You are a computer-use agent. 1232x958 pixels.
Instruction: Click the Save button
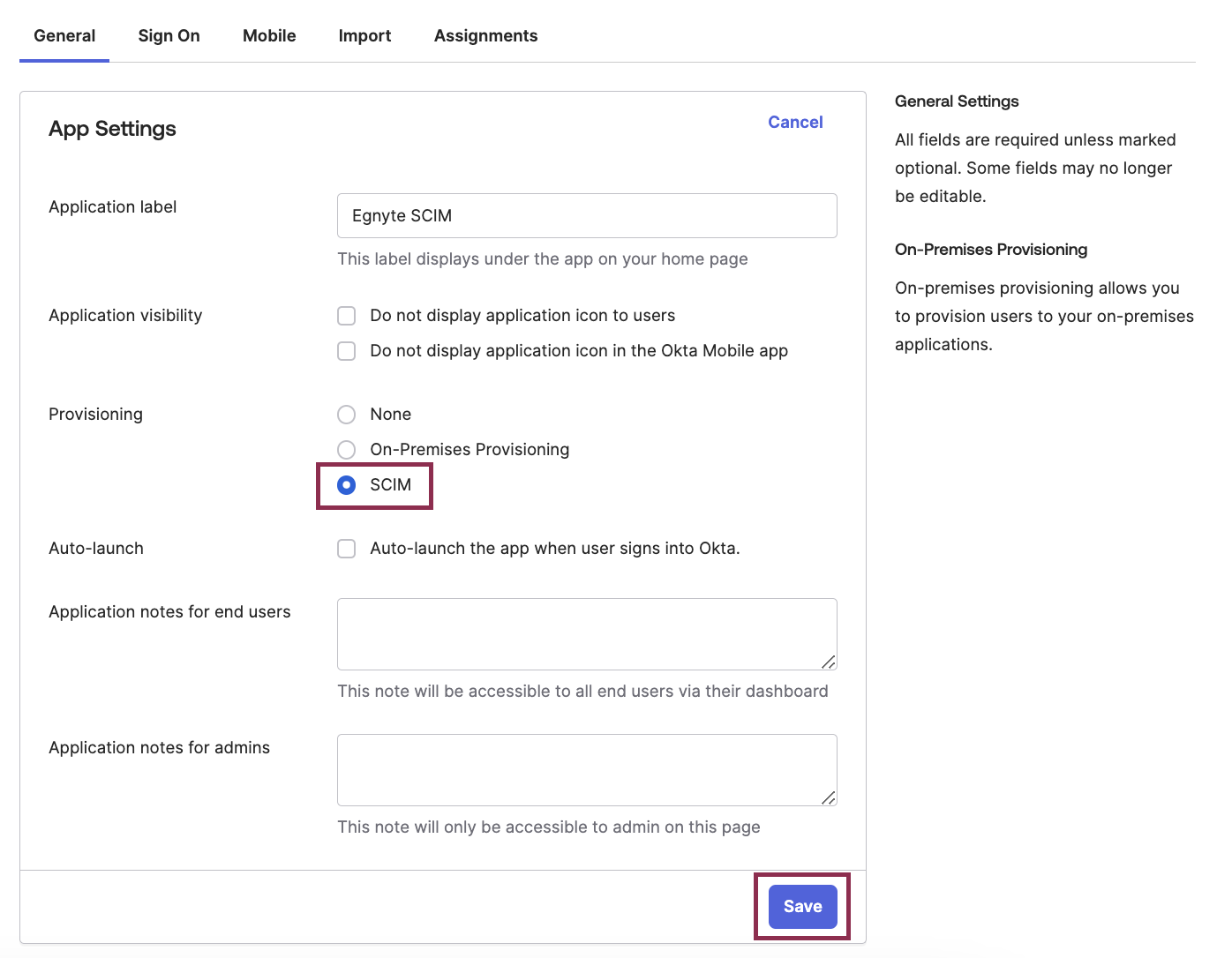click(801, 906)
